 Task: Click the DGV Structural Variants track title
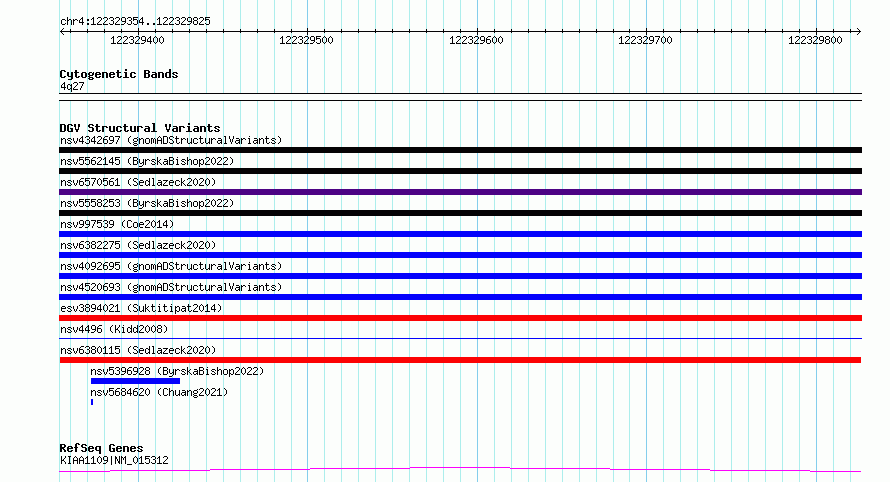point(140,128)
